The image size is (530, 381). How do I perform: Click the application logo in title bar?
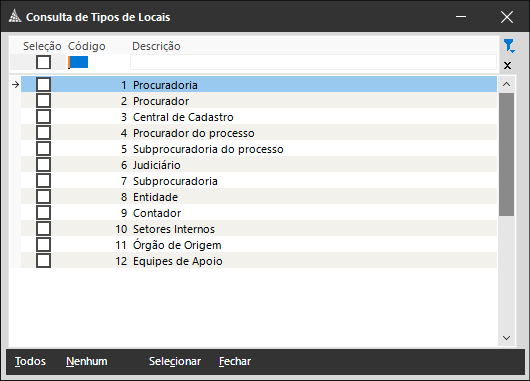[15, 17]
